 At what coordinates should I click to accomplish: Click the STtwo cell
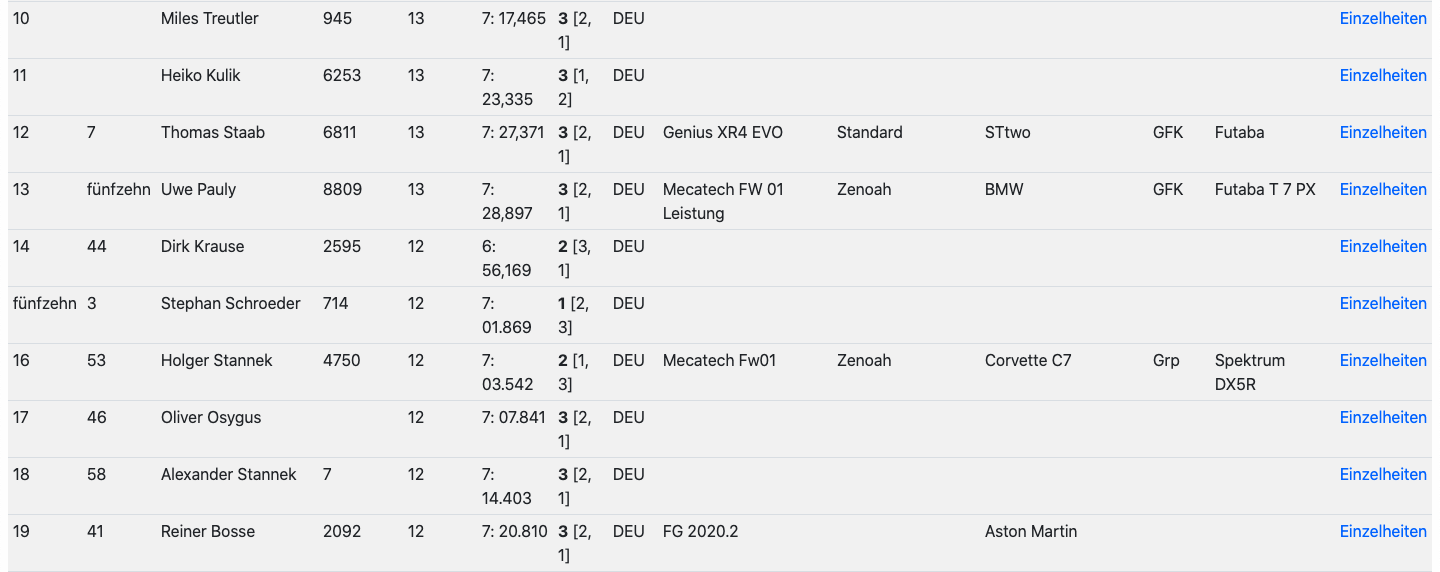pos(1007,132)
